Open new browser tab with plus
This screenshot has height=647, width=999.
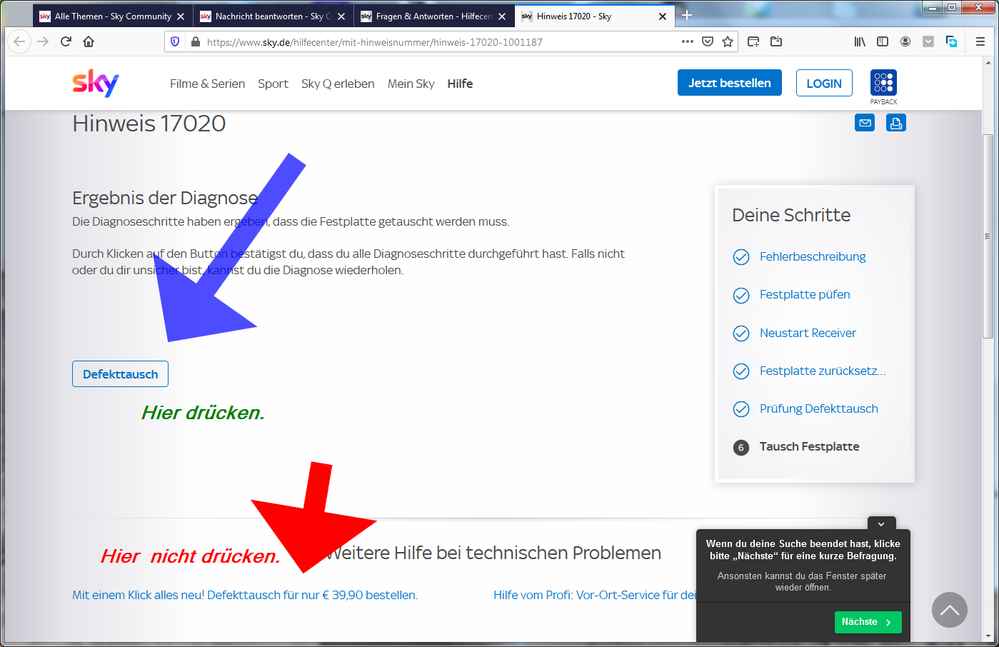[686, 16]
